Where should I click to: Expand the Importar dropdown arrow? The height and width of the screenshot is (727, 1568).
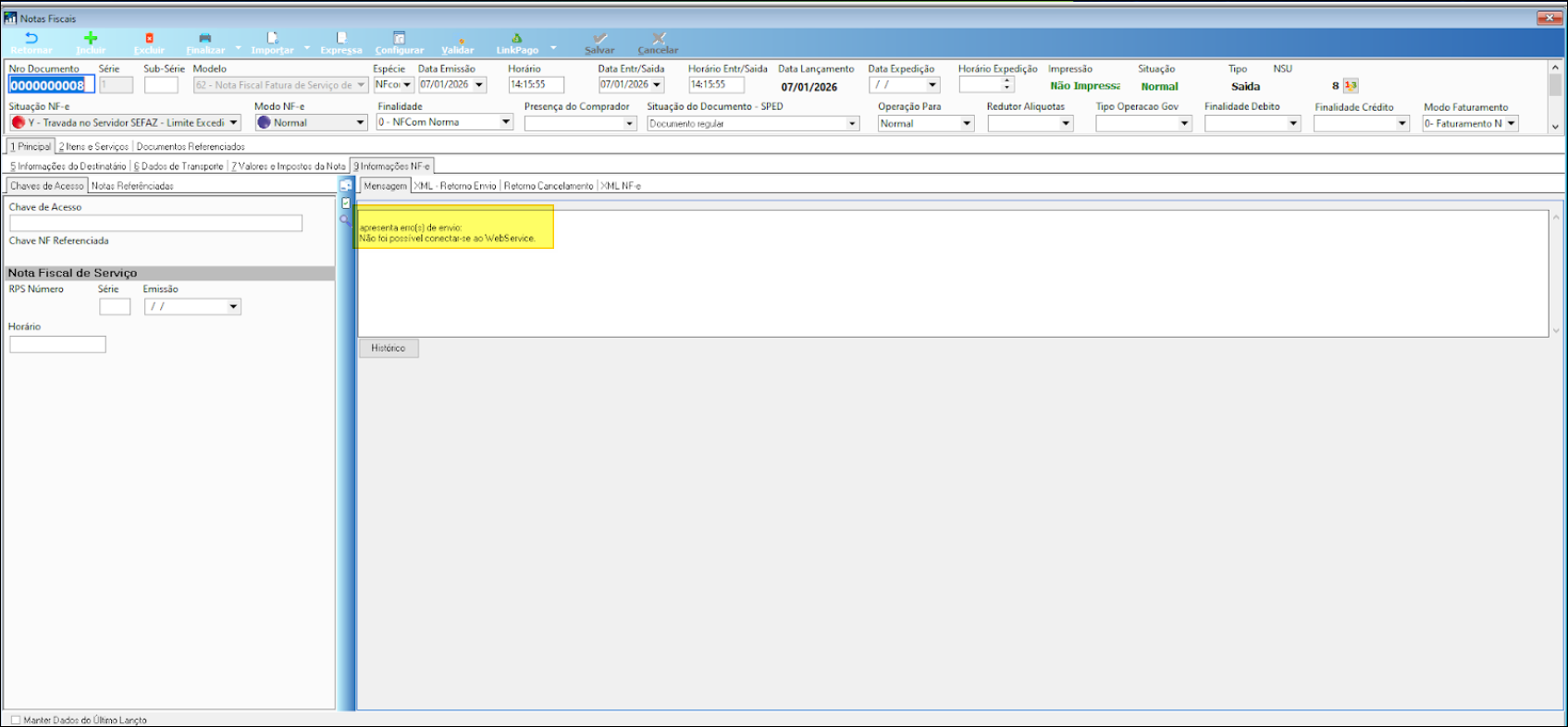307,48
